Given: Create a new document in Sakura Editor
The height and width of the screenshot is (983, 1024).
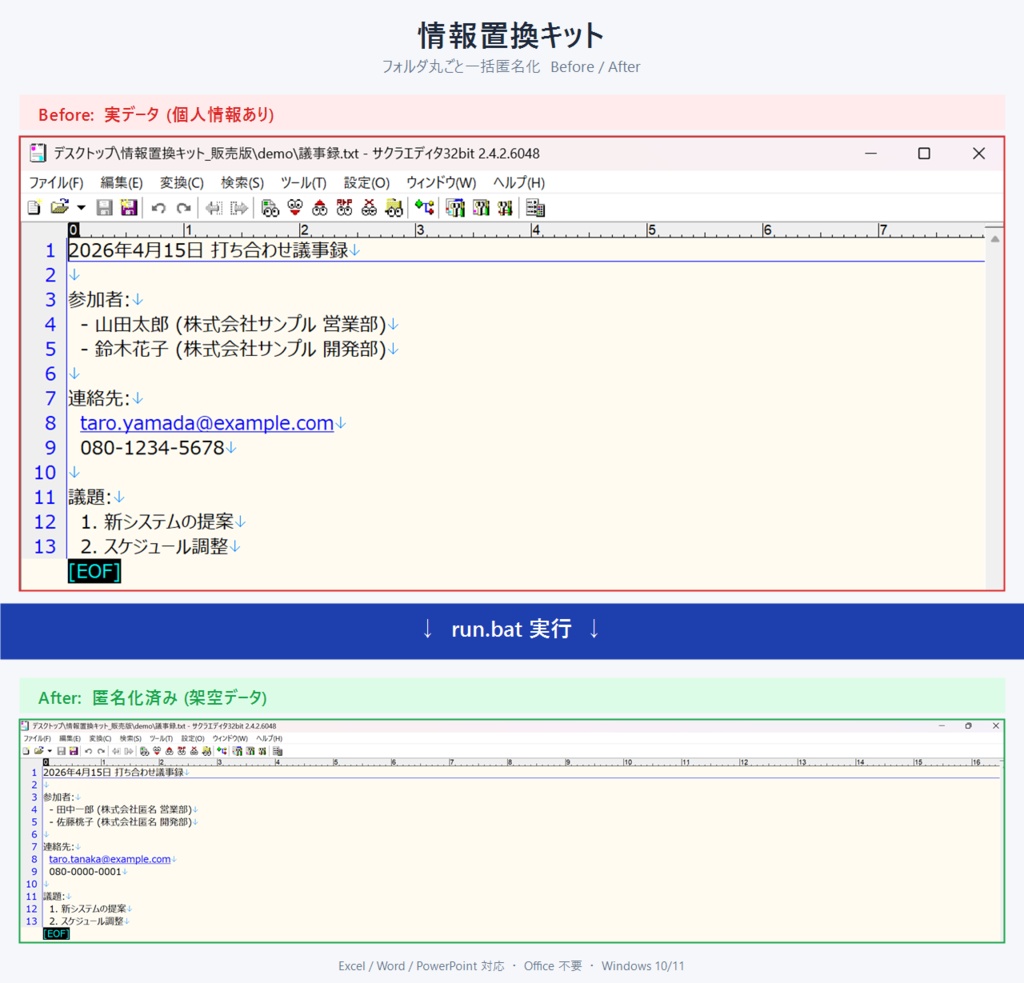Looking at the screenshot, I should 31,207.
